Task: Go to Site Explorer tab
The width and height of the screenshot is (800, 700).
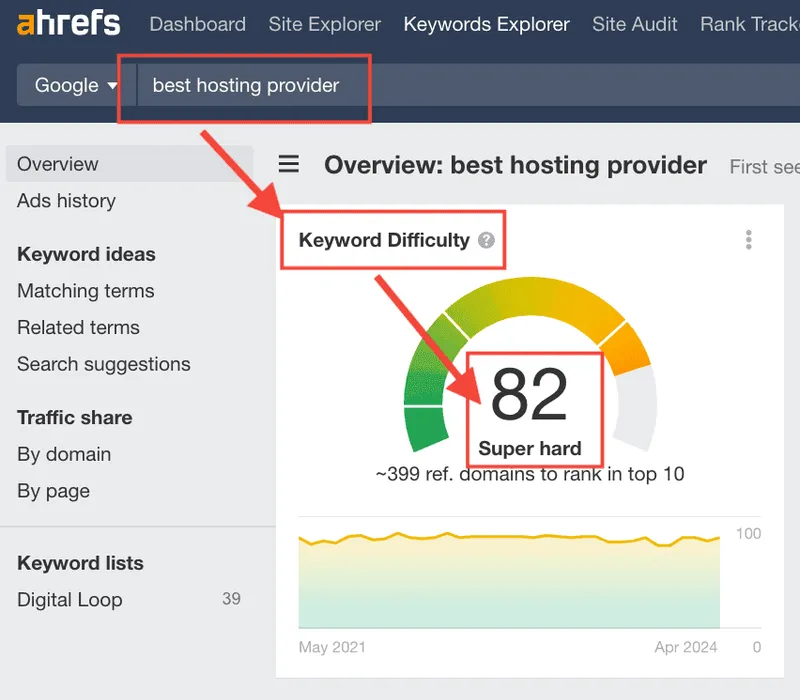Action: point(324,24)
